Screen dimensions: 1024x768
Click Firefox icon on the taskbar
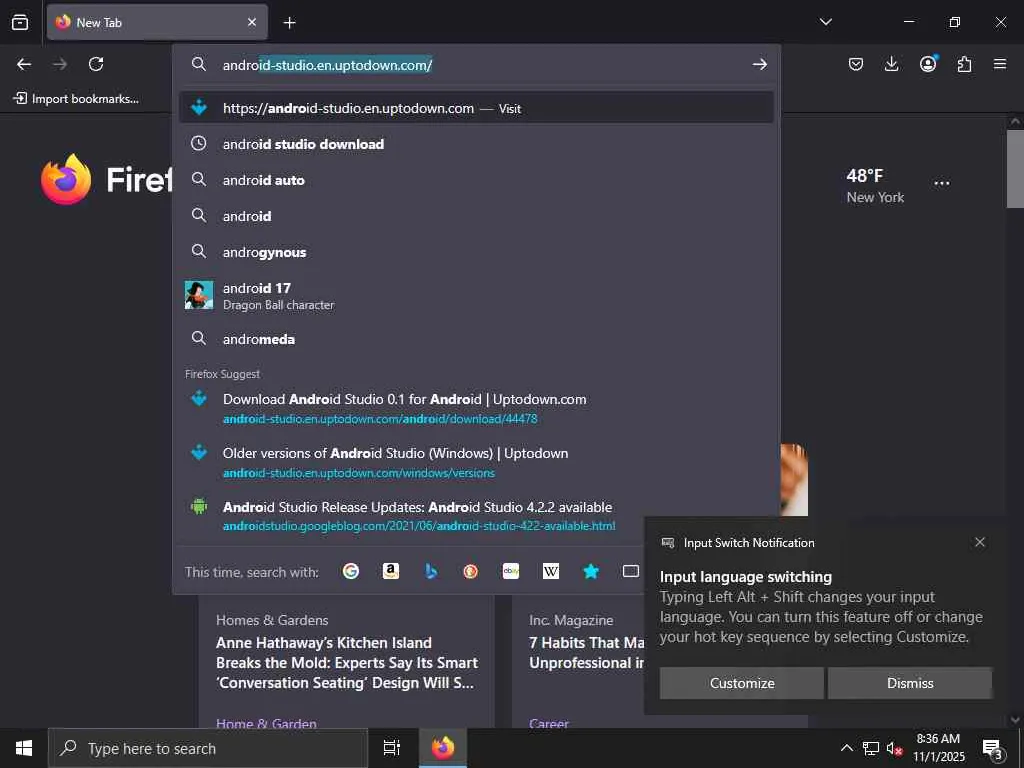point(443,748)
